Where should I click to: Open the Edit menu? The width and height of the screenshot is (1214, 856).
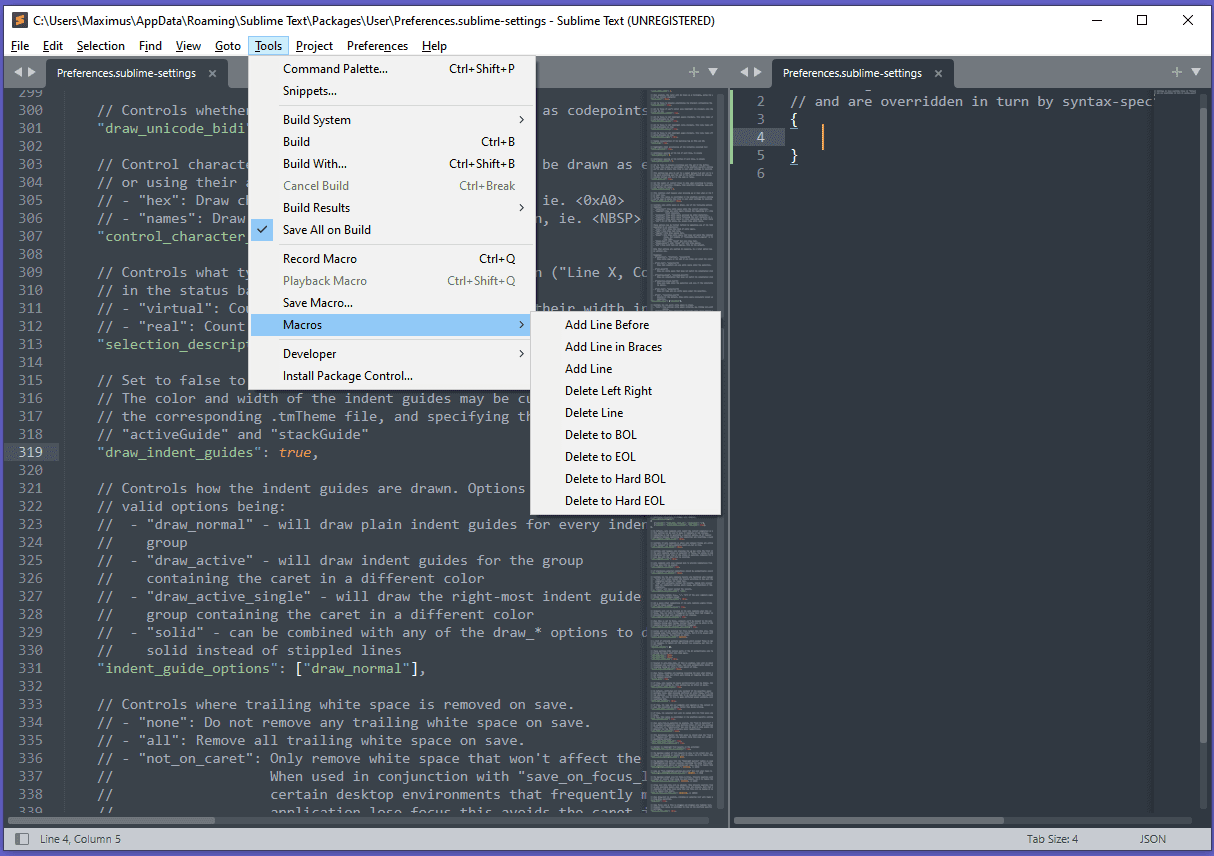[53, 46]
